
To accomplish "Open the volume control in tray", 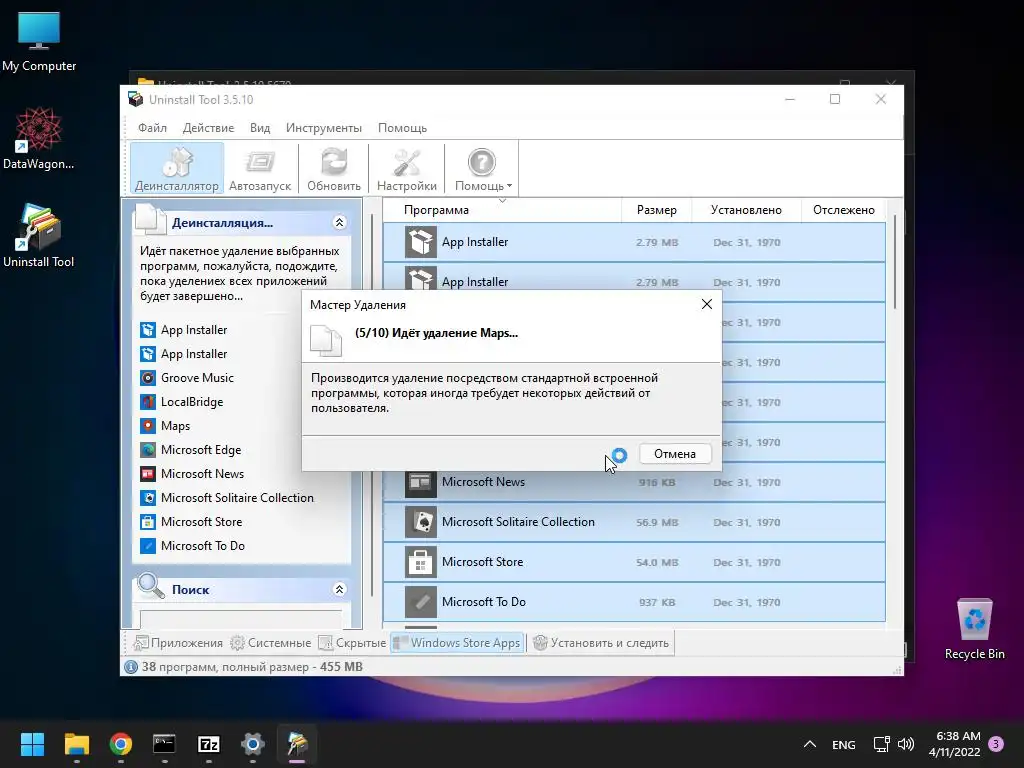I will coord(906,744).
